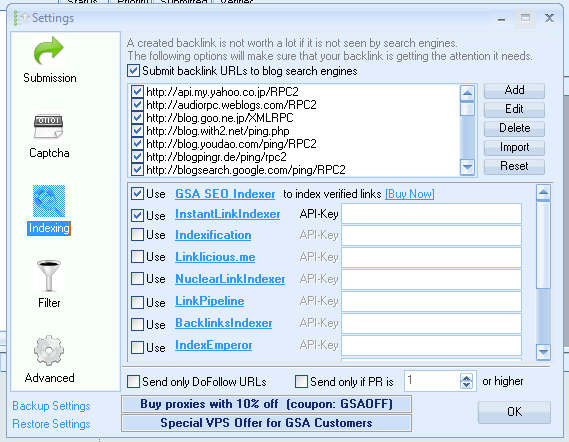Click the Edit button for ping URLs

click(514, 109)
